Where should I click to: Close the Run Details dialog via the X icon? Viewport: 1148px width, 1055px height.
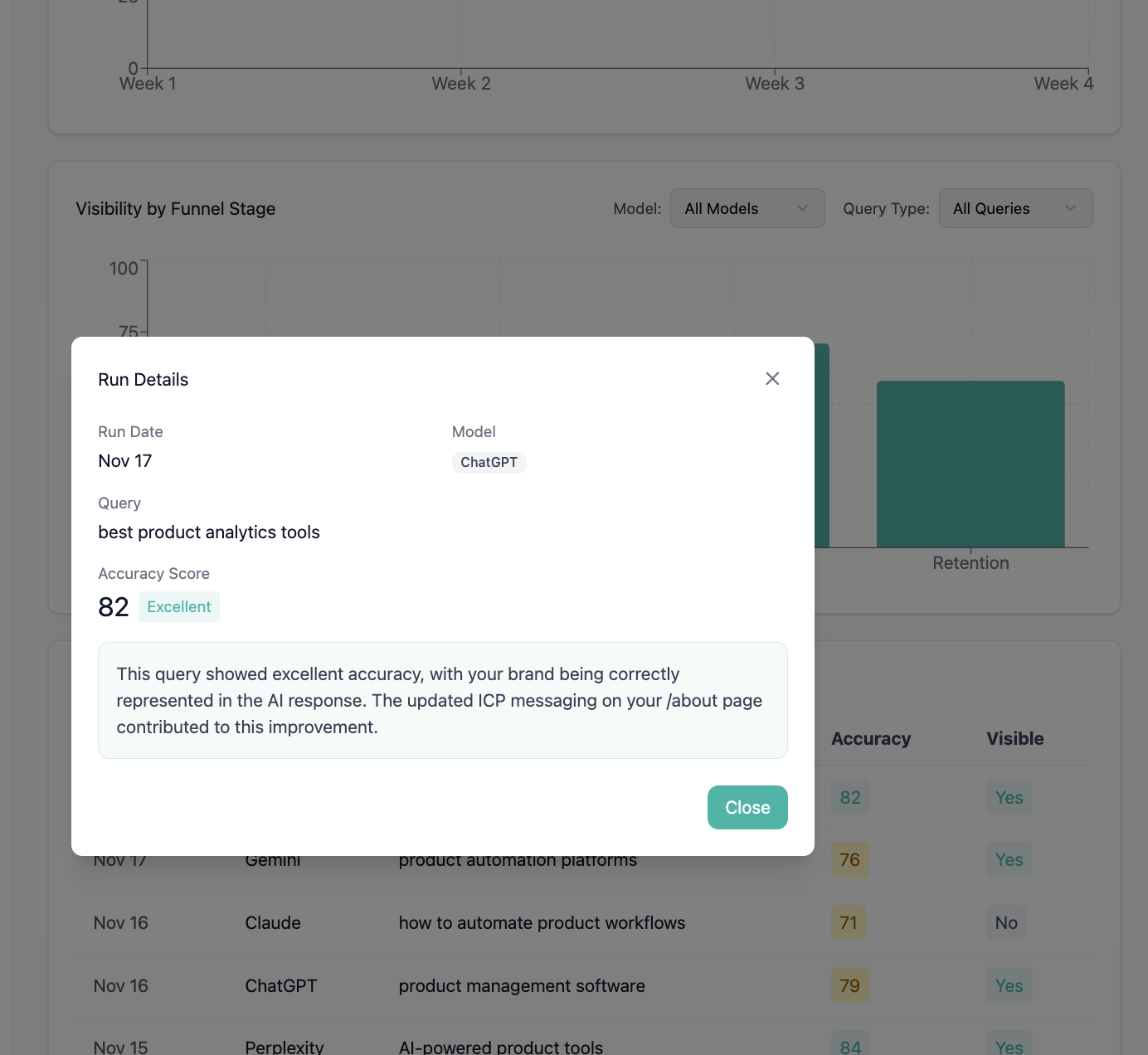pyautogui.click(x=772, y=378)
